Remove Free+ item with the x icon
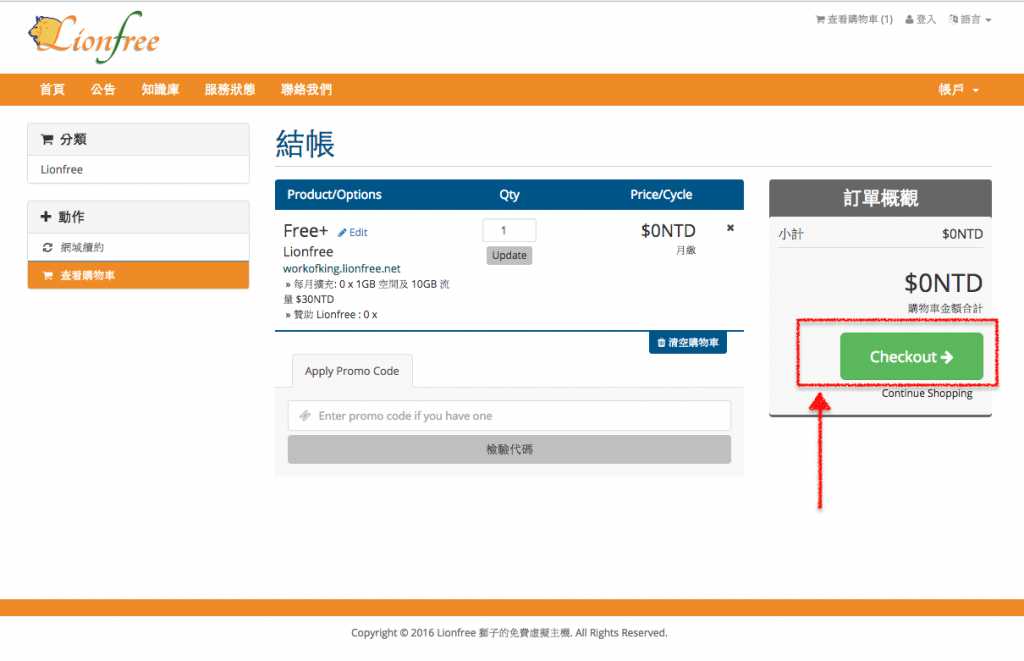1024x661 pixels. tap(730, 228)
